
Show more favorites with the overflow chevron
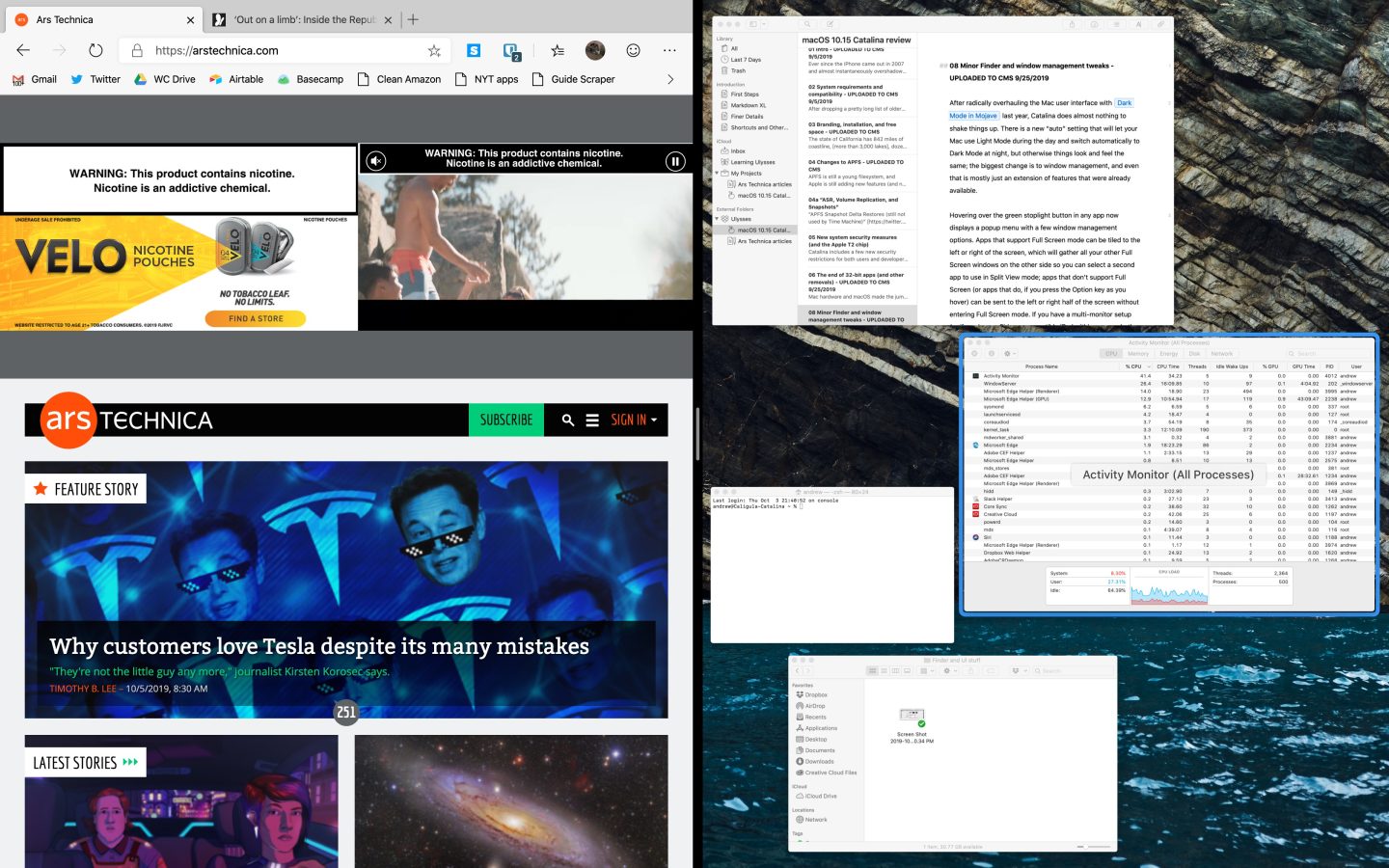670,79
